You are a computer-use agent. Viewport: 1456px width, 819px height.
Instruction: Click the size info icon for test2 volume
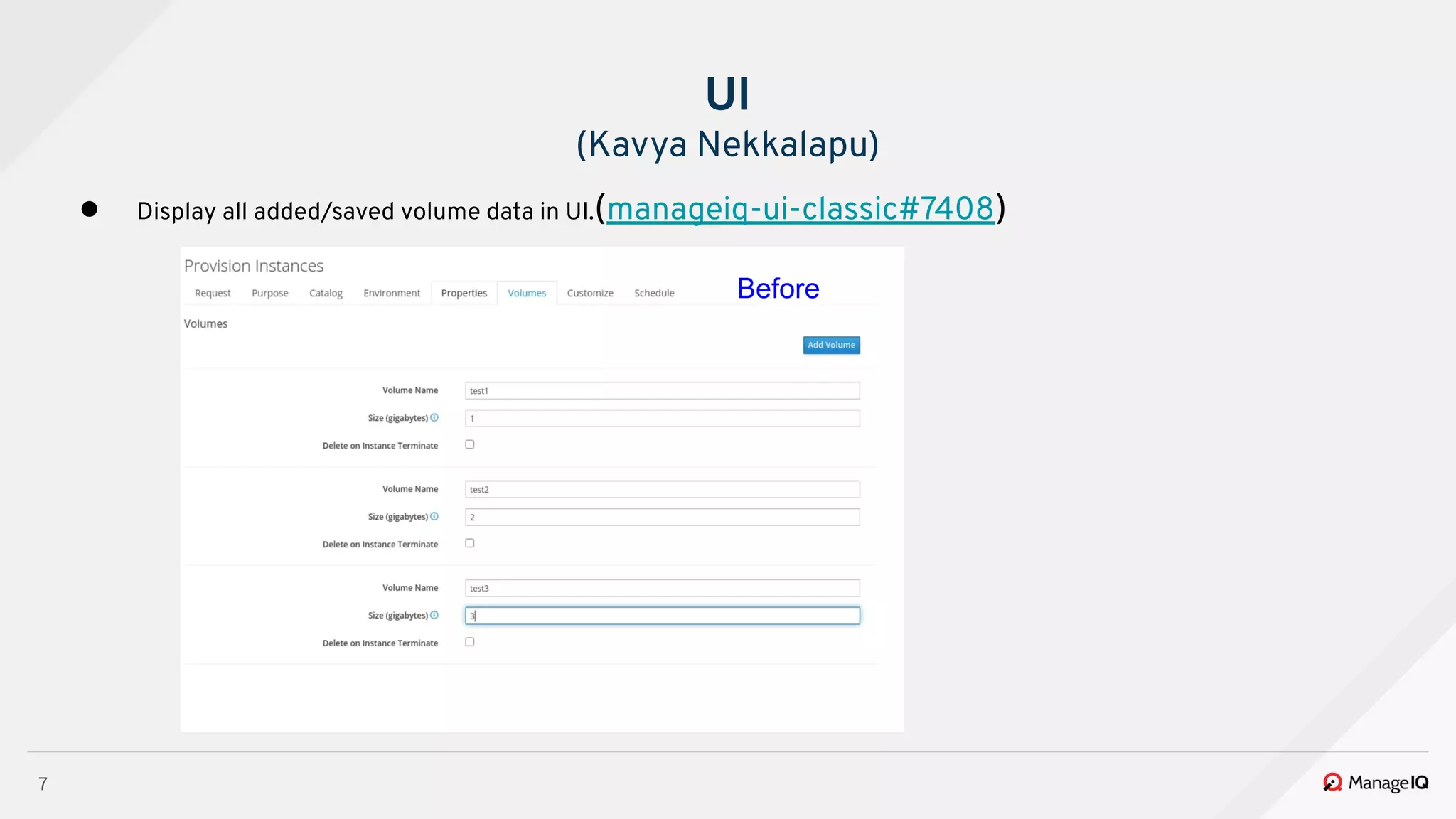434,517
